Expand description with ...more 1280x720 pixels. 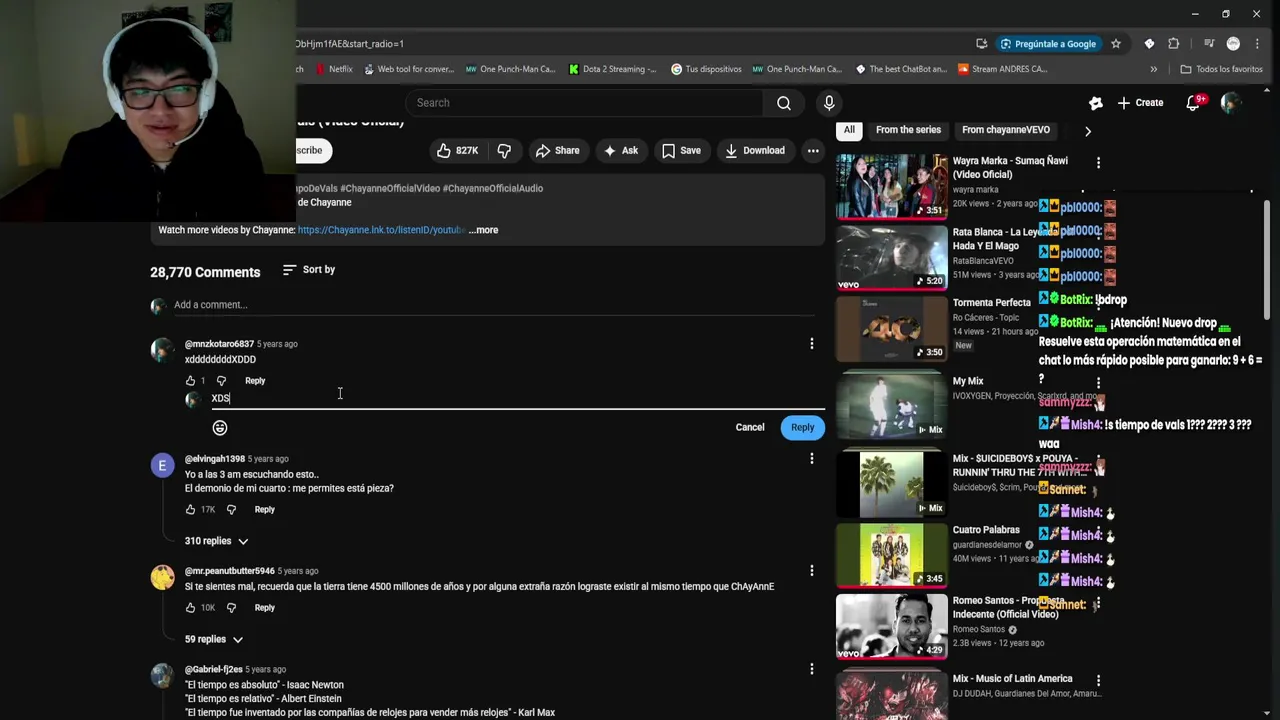click(483, 230)
